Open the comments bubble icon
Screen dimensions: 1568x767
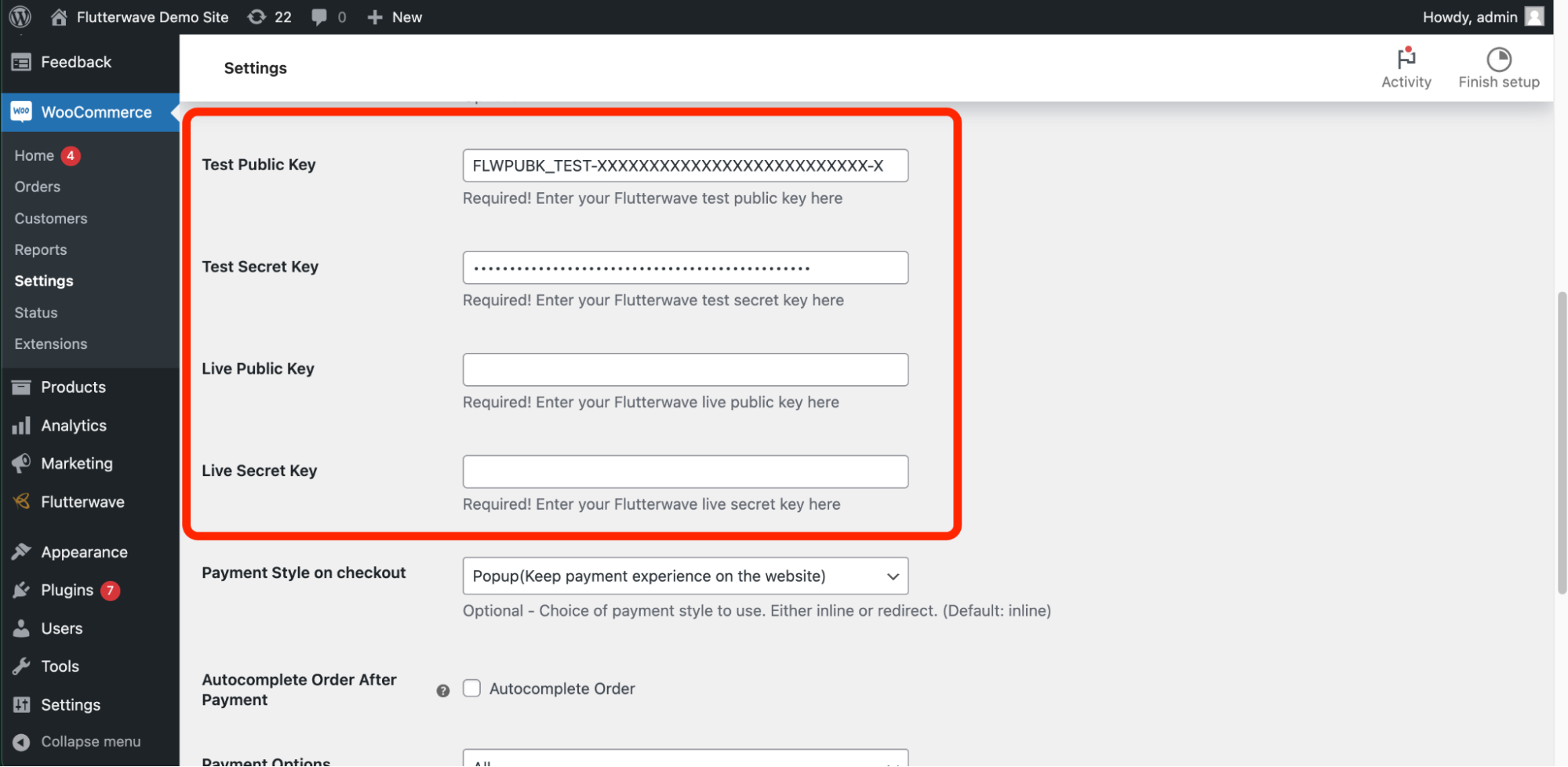tap(318, 17)
